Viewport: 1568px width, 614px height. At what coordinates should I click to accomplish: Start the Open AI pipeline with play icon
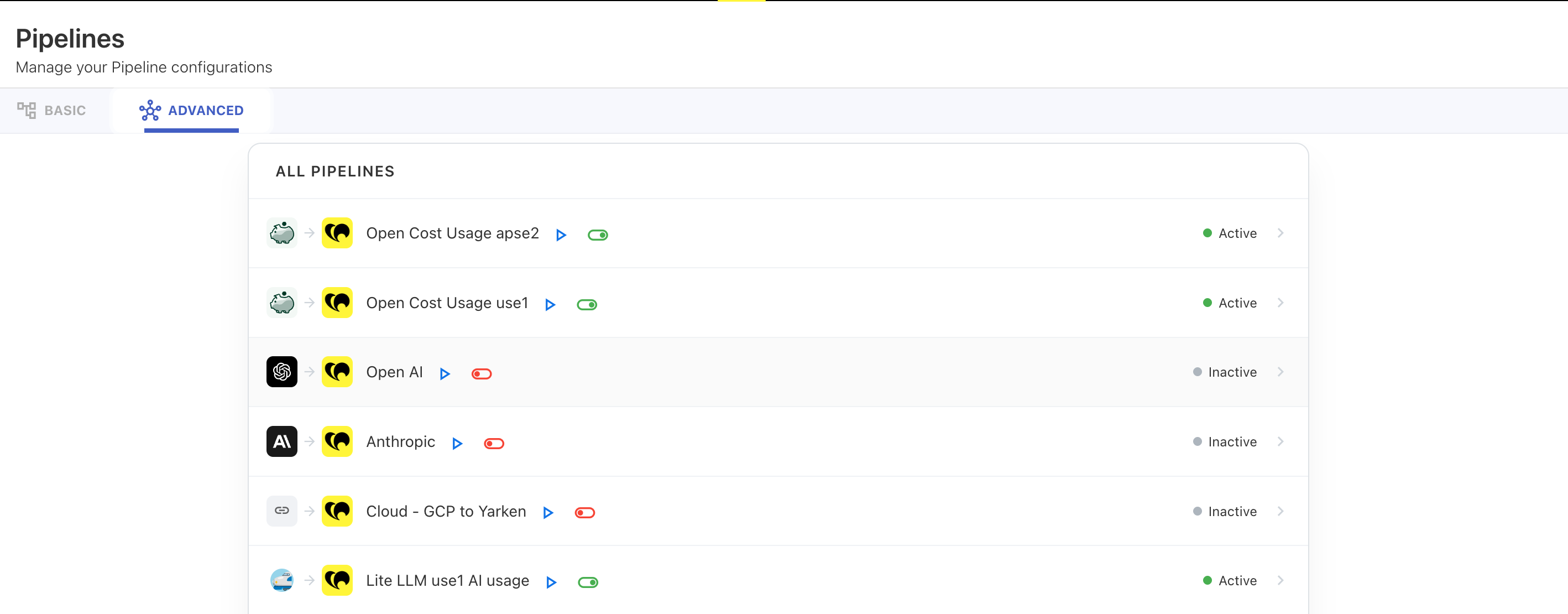tap(445, 373)
